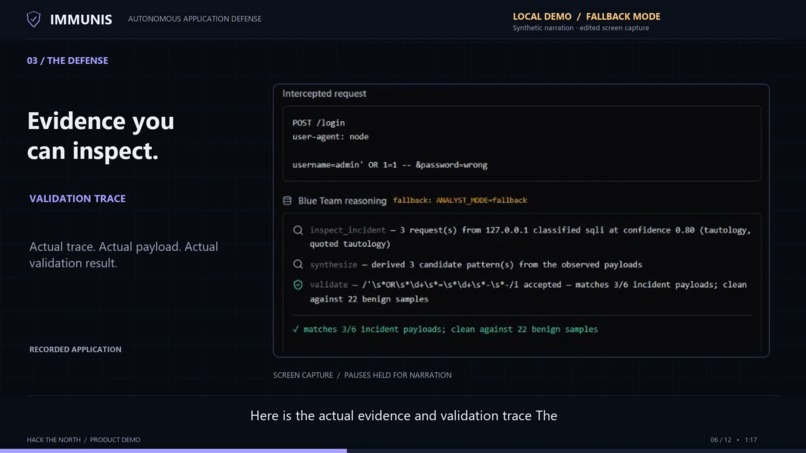Click the 1:17 timestamp
This screenshot has height=453, width=806.
(750, 440)
